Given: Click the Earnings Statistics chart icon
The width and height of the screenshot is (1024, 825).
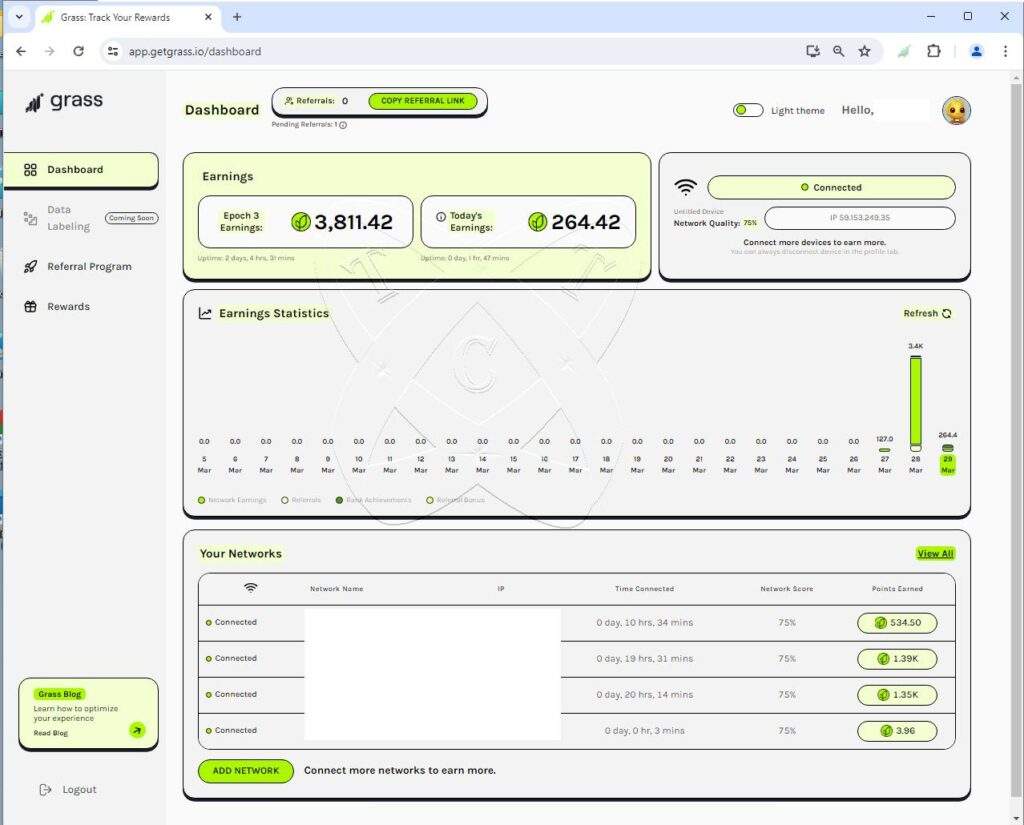Looking at the screenshot, I should pyautogui.click(x=205, y=314).
